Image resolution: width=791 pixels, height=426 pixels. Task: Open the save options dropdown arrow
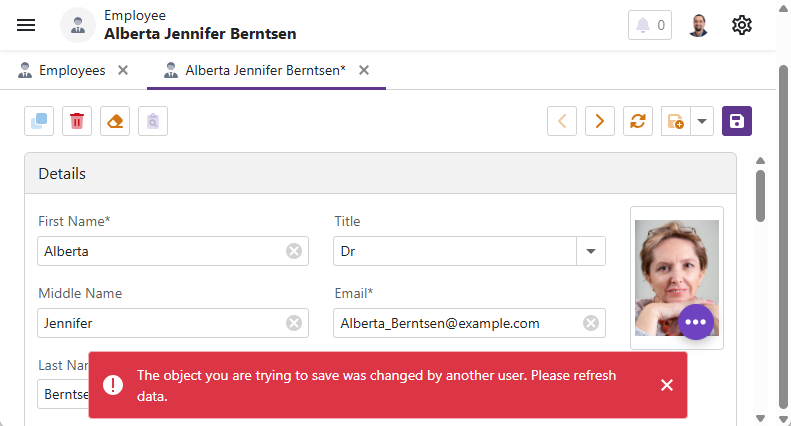[702, 121]
